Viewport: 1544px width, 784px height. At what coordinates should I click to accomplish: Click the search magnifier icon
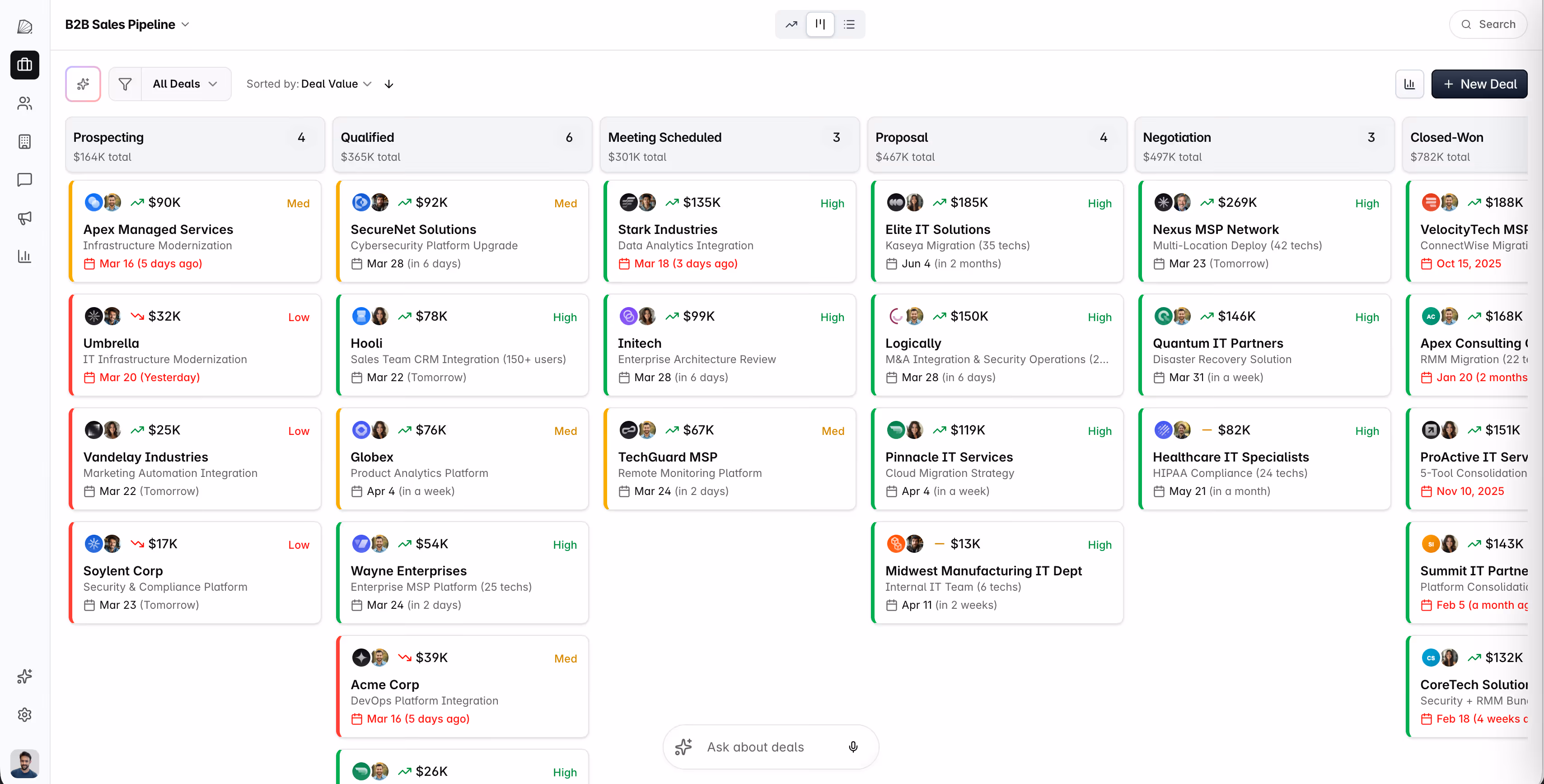click(x=1466, y=24)
